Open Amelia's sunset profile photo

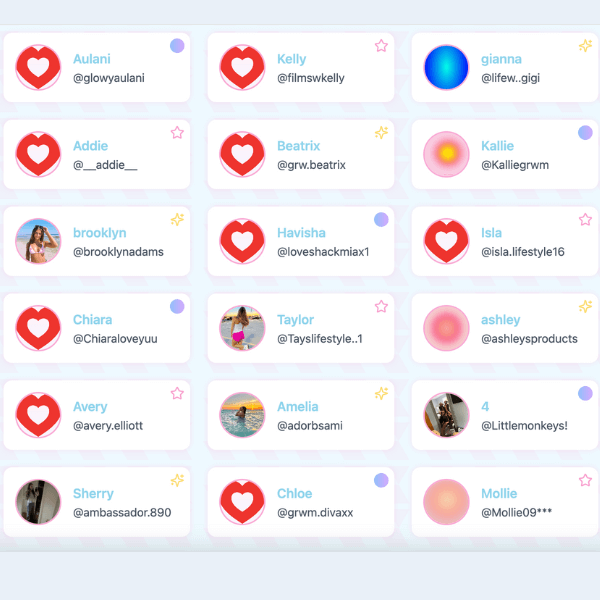tap(242, 415)
